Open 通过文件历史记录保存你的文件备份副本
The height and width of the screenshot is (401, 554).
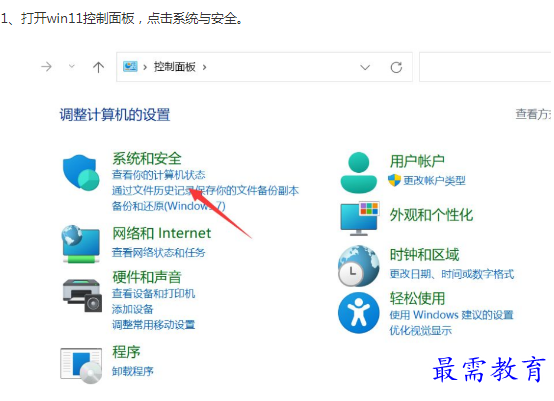click(205, 190)
